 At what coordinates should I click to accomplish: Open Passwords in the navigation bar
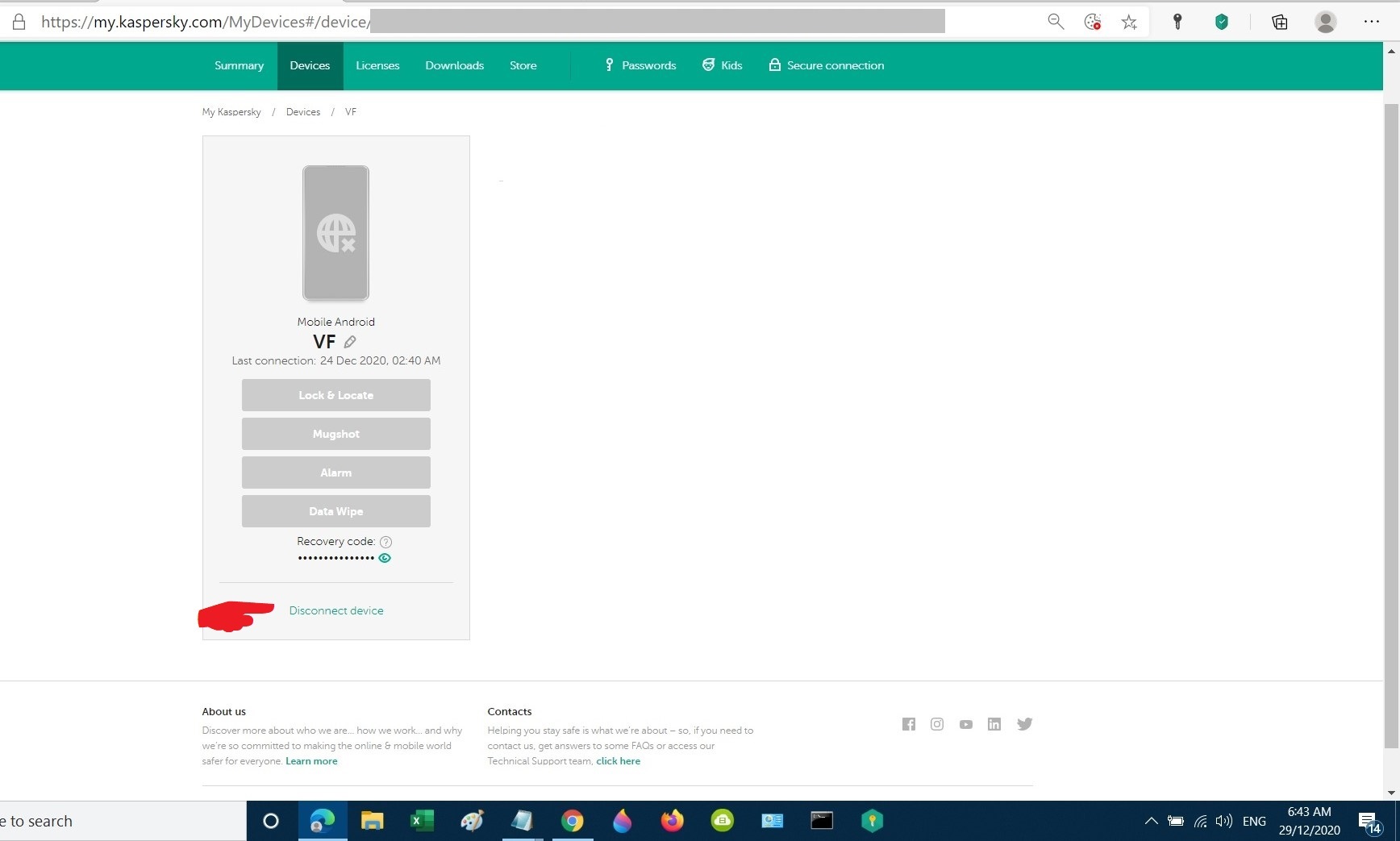(x=640, y=65)
